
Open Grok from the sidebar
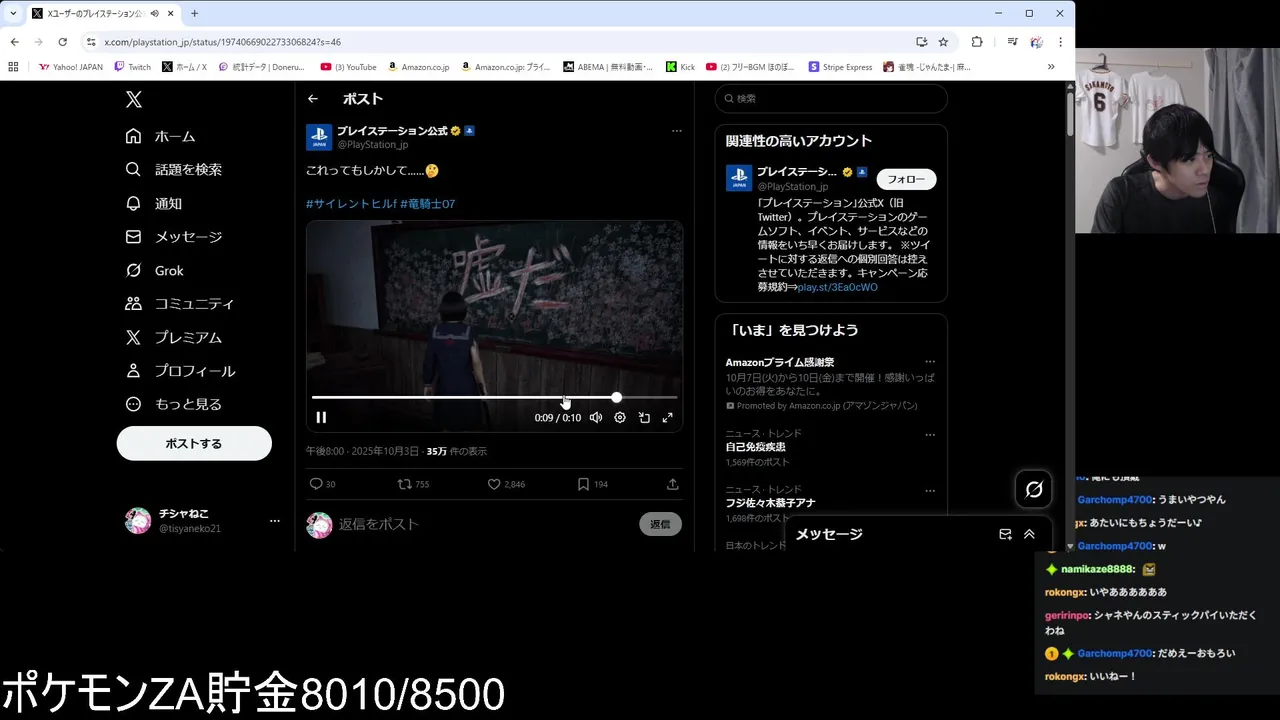tap(155, 270)
